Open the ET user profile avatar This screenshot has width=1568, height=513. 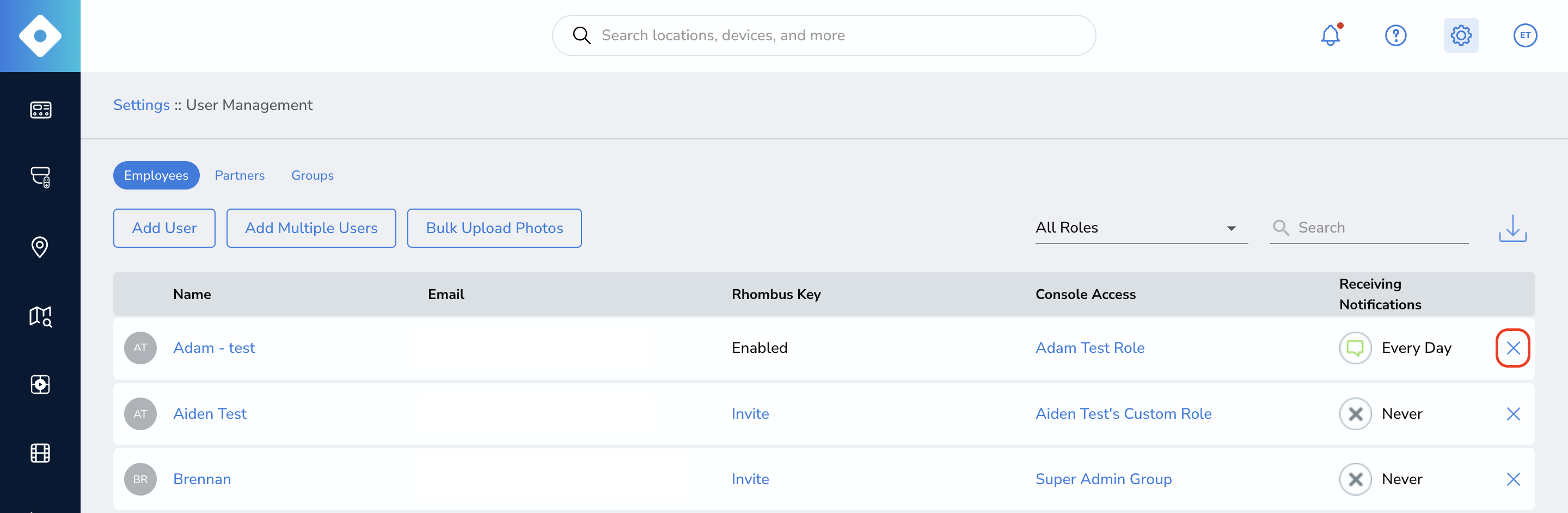(x=1525, y=35)
